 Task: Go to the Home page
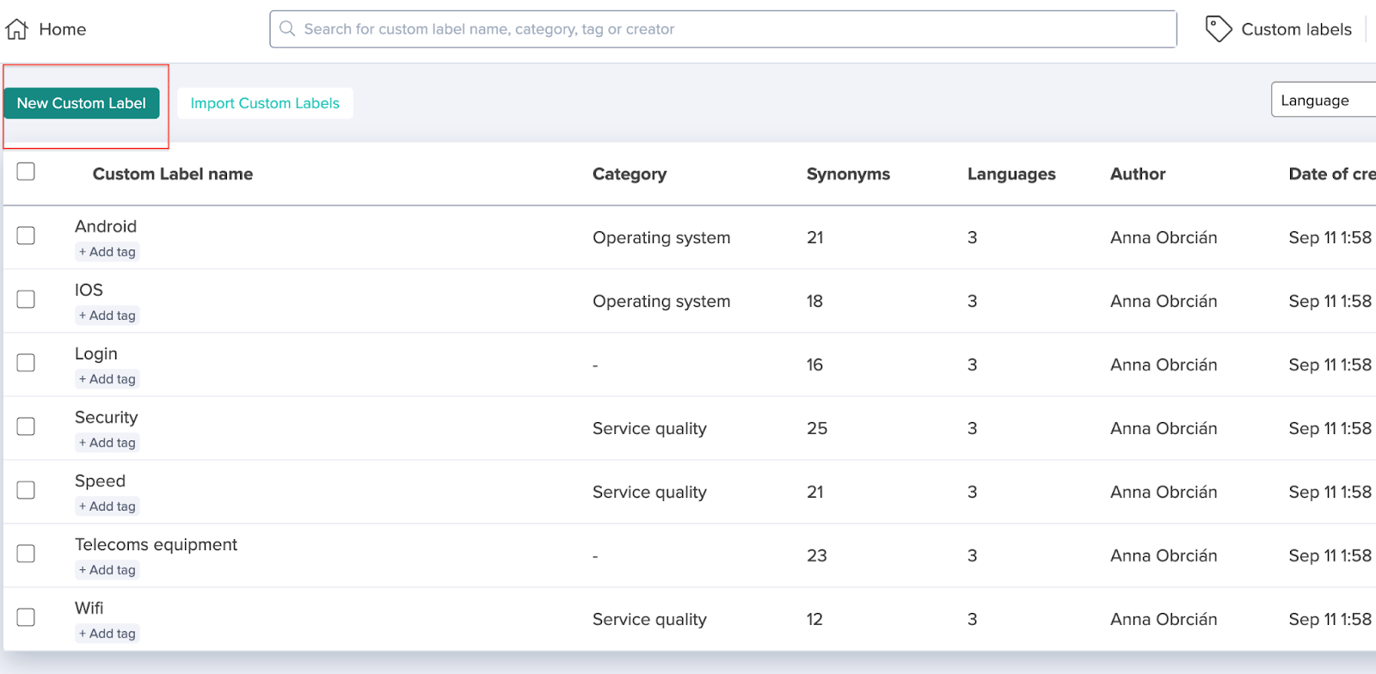[62, 29]
